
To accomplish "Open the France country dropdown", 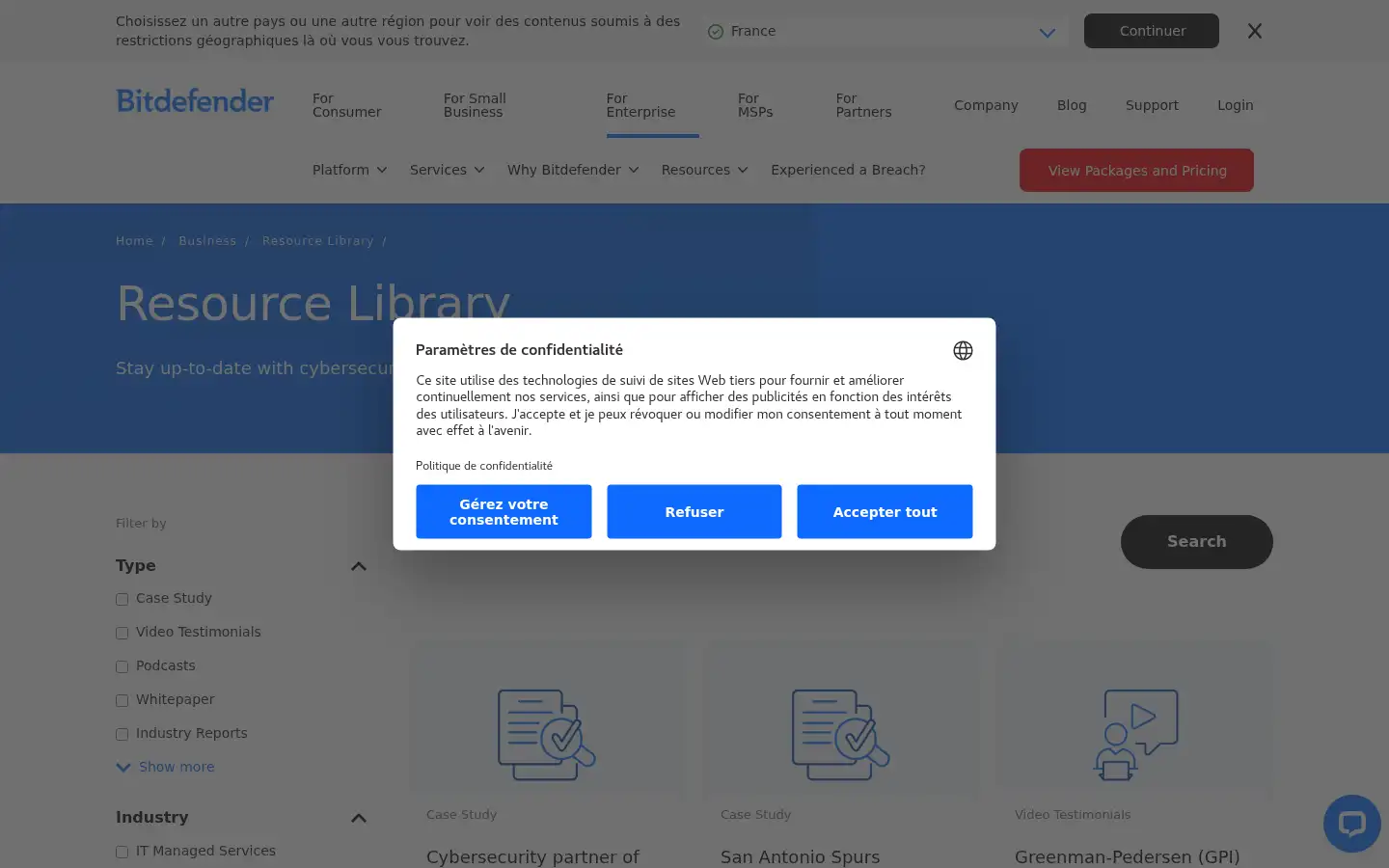I will (x=885, y=32).
